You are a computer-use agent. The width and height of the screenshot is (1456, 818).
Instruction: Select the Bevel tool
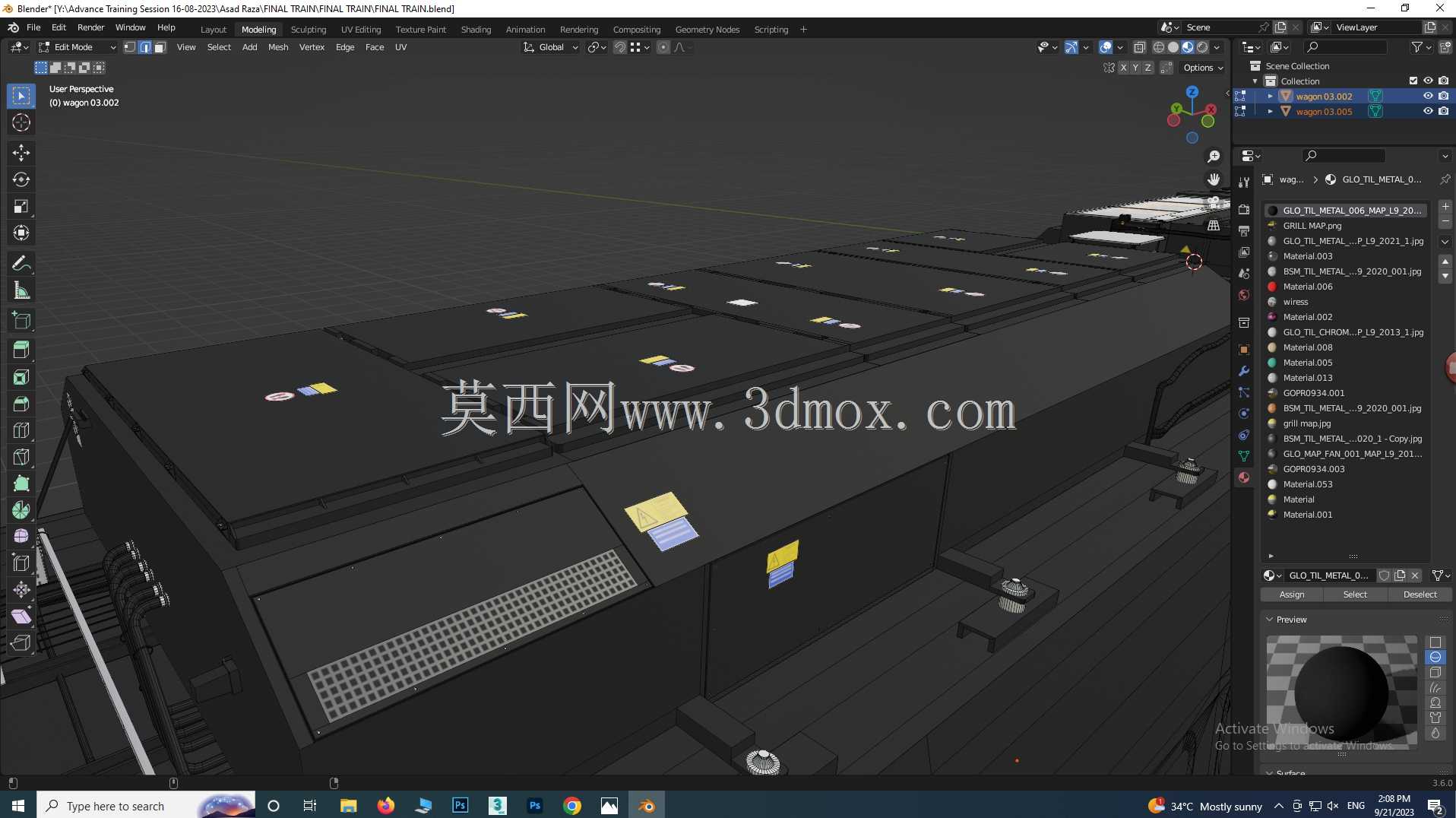(21, 404)
